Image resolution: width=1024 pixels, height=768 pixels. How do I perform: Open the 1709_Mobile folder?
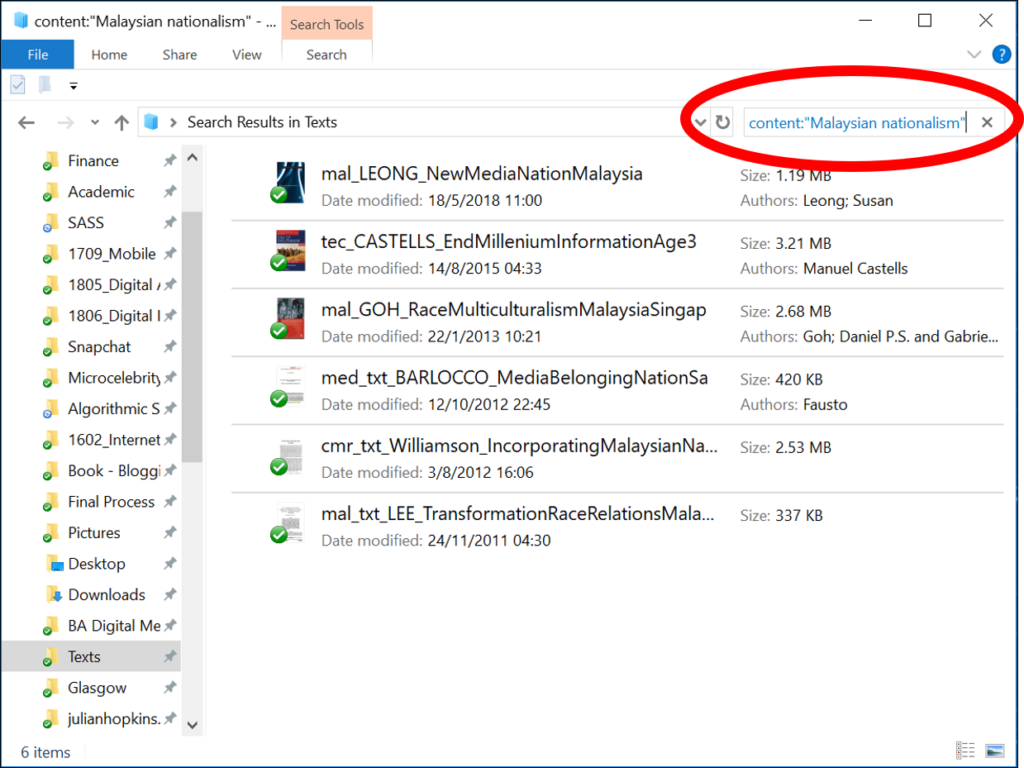point(112,253)
